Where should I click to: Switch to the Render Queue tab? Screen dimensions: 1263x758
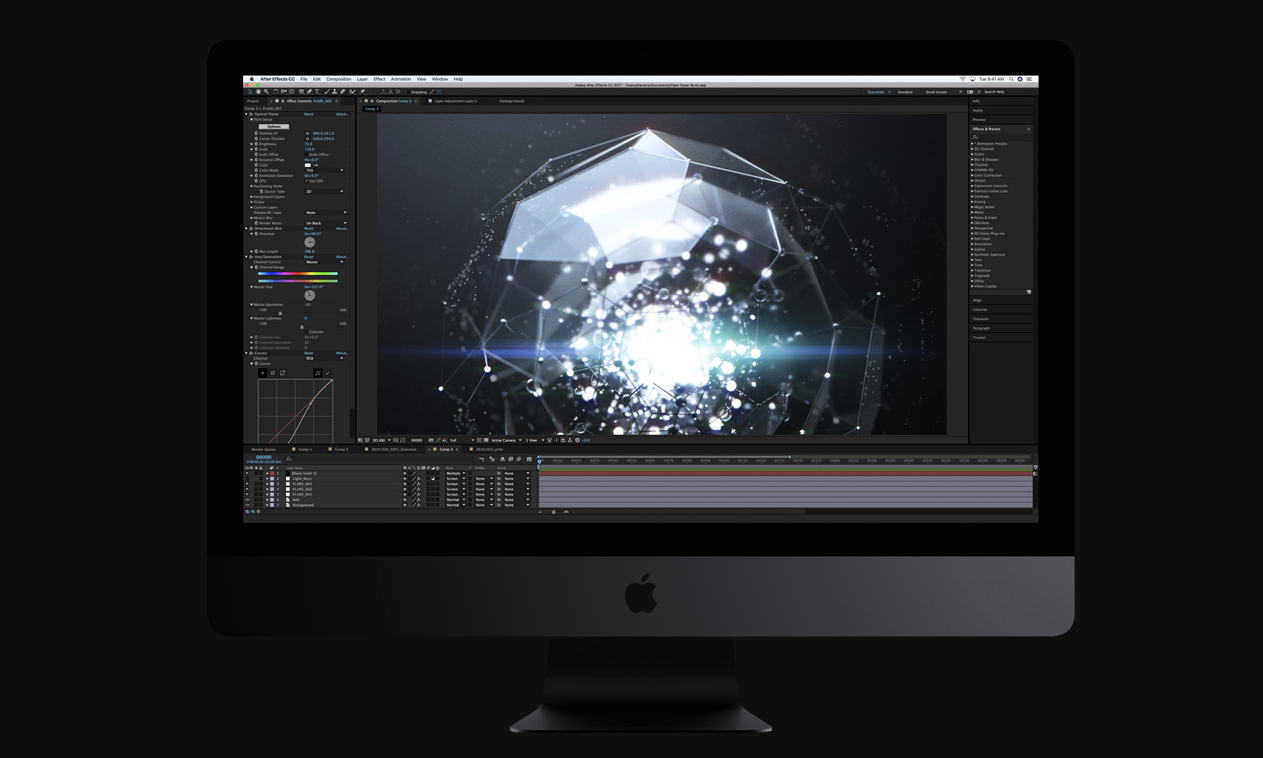click(264, 449)
